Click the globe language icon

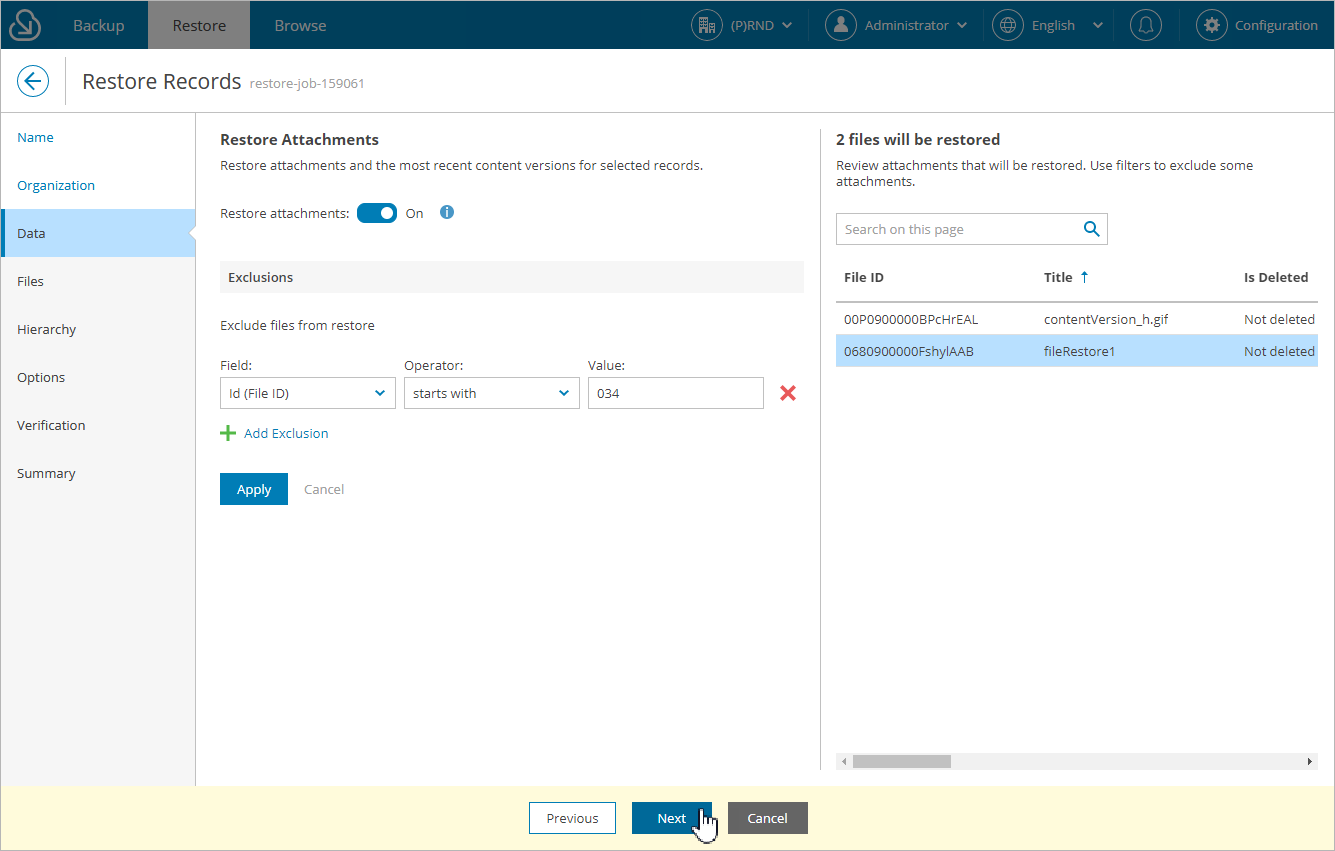pyautogui.click(x=1008, y=25)
